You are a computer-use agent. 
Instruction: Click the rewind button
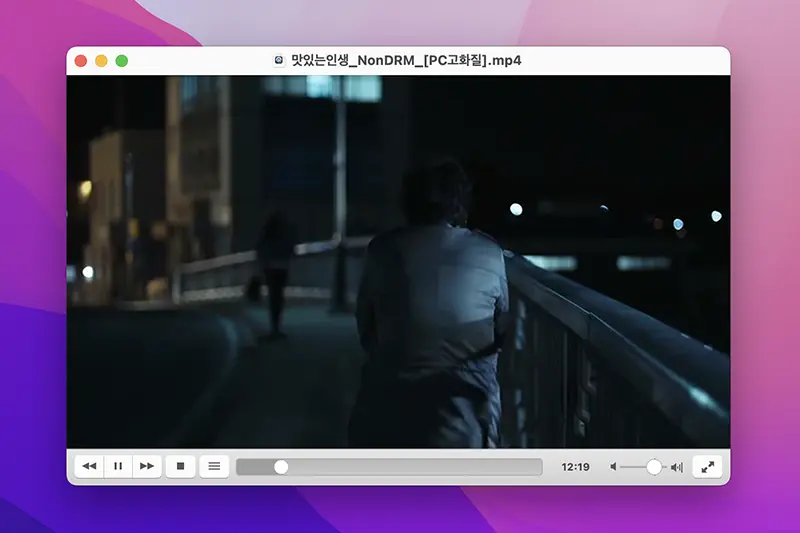(x=89, y=466)
